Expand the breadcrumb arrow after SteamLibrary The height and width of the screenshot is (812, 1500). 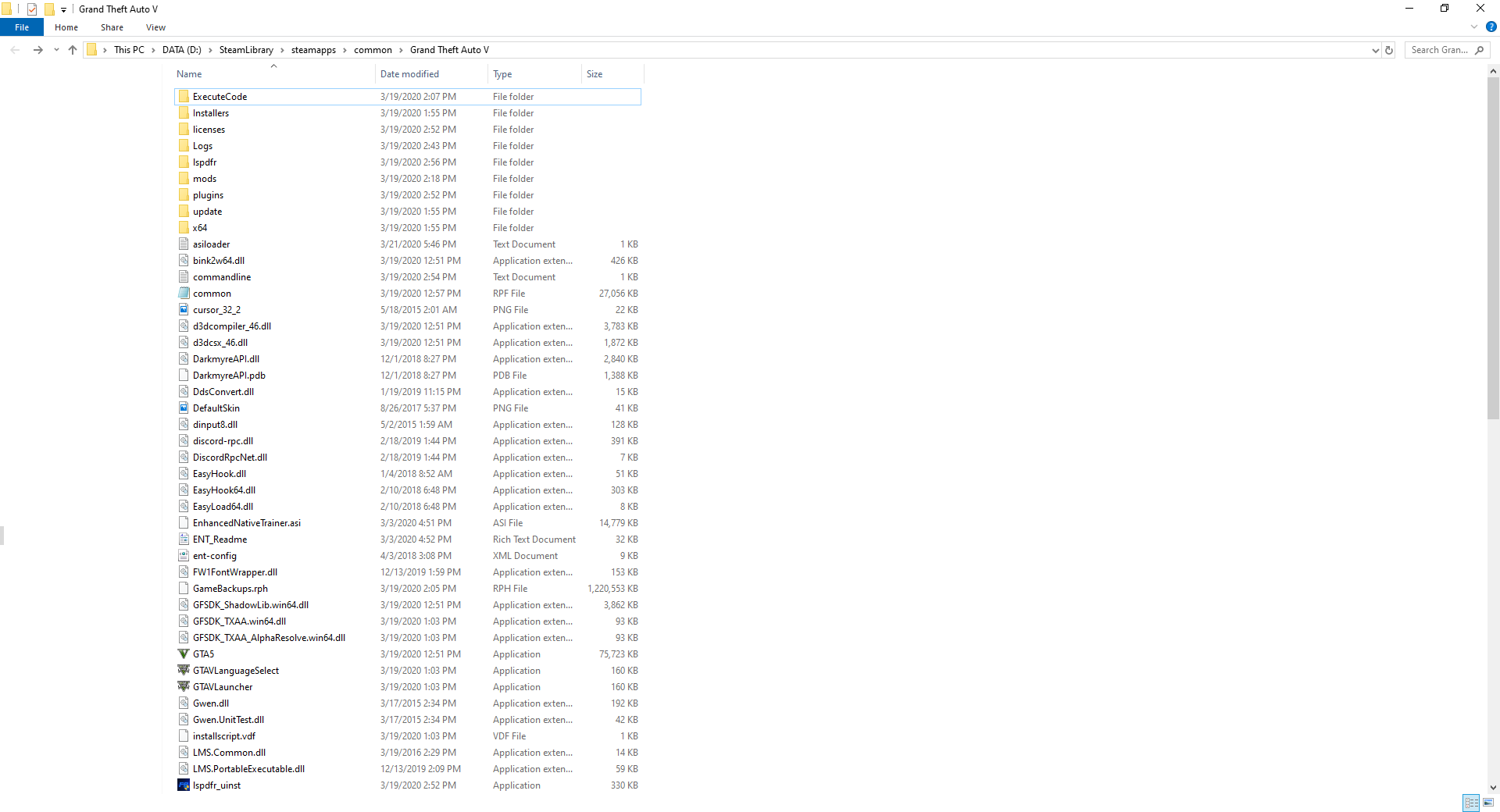282,50
